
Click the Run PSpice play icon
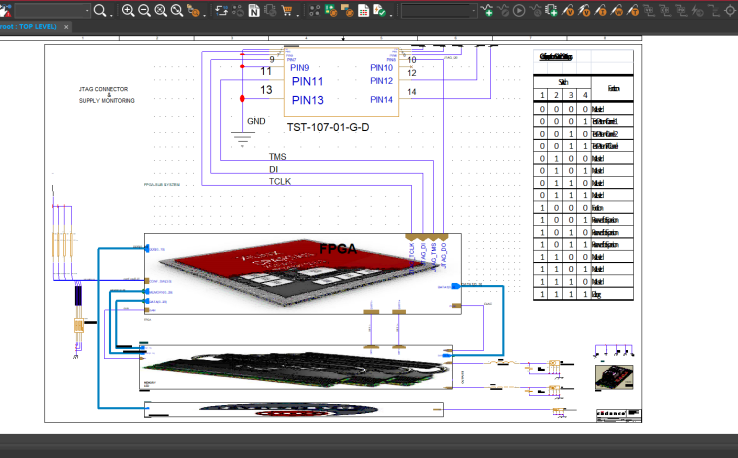click(519, 10)
